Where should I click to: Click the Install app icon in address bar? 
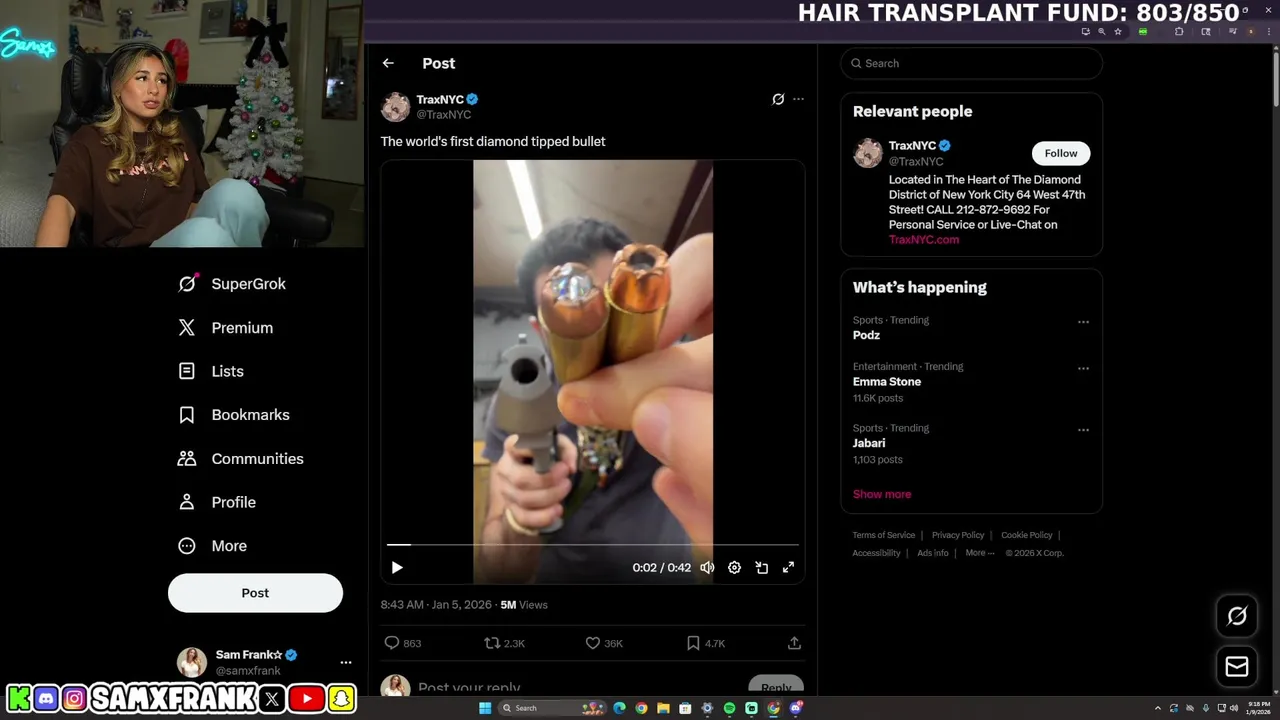(1086, 32)
